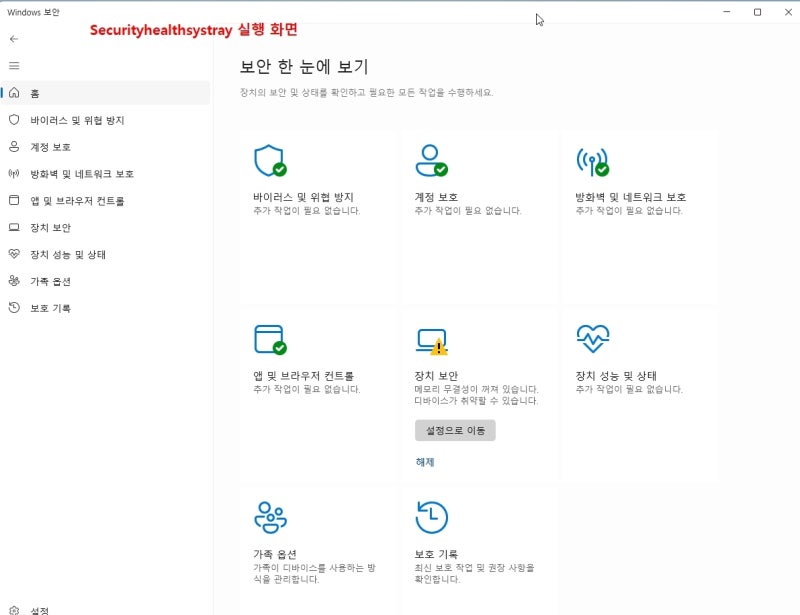Click the back arrow at the top left

15,39
